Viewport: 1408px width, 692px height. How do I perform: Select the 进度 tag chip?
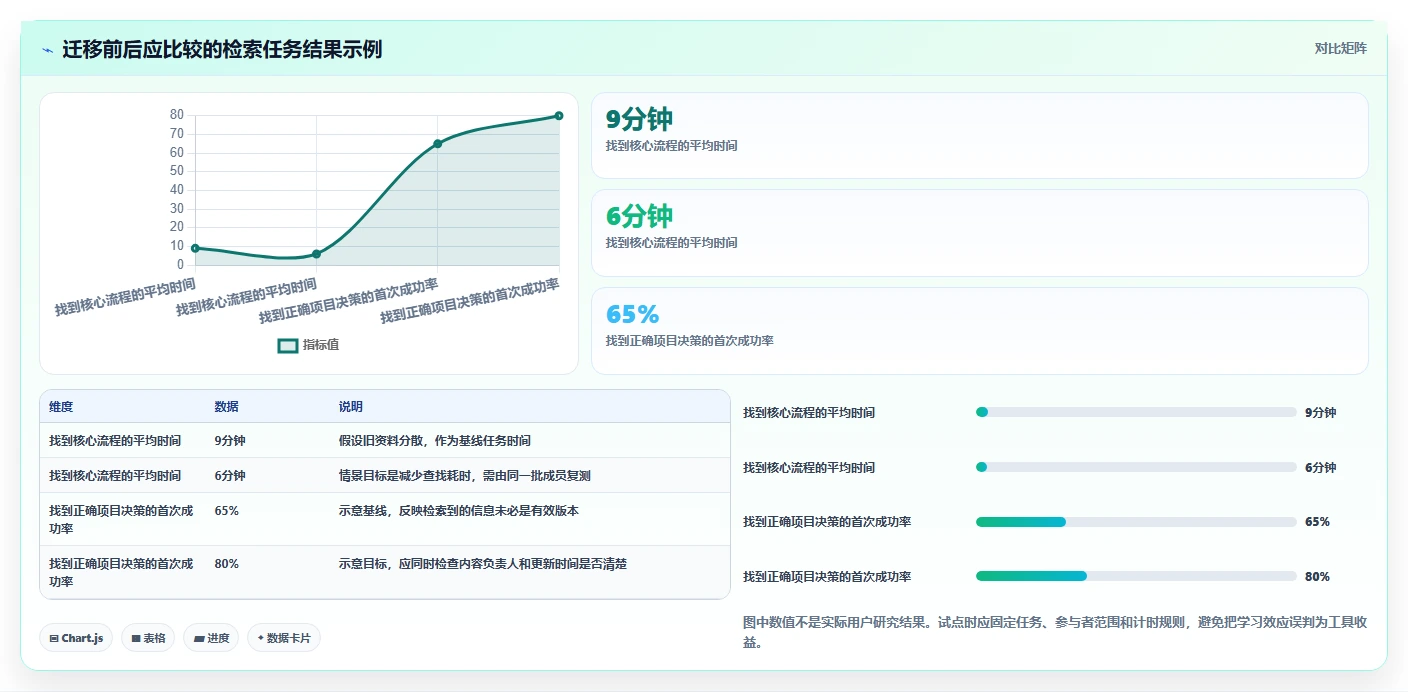pos(211,638)
